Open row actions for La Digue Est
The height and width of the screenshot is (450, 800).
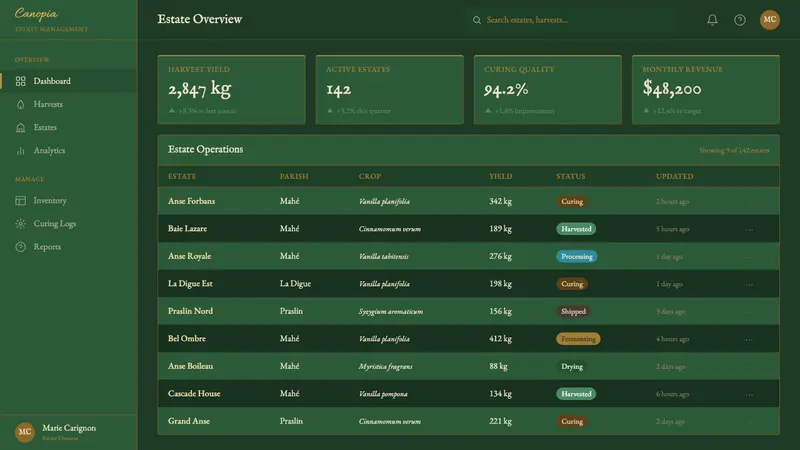749,285
